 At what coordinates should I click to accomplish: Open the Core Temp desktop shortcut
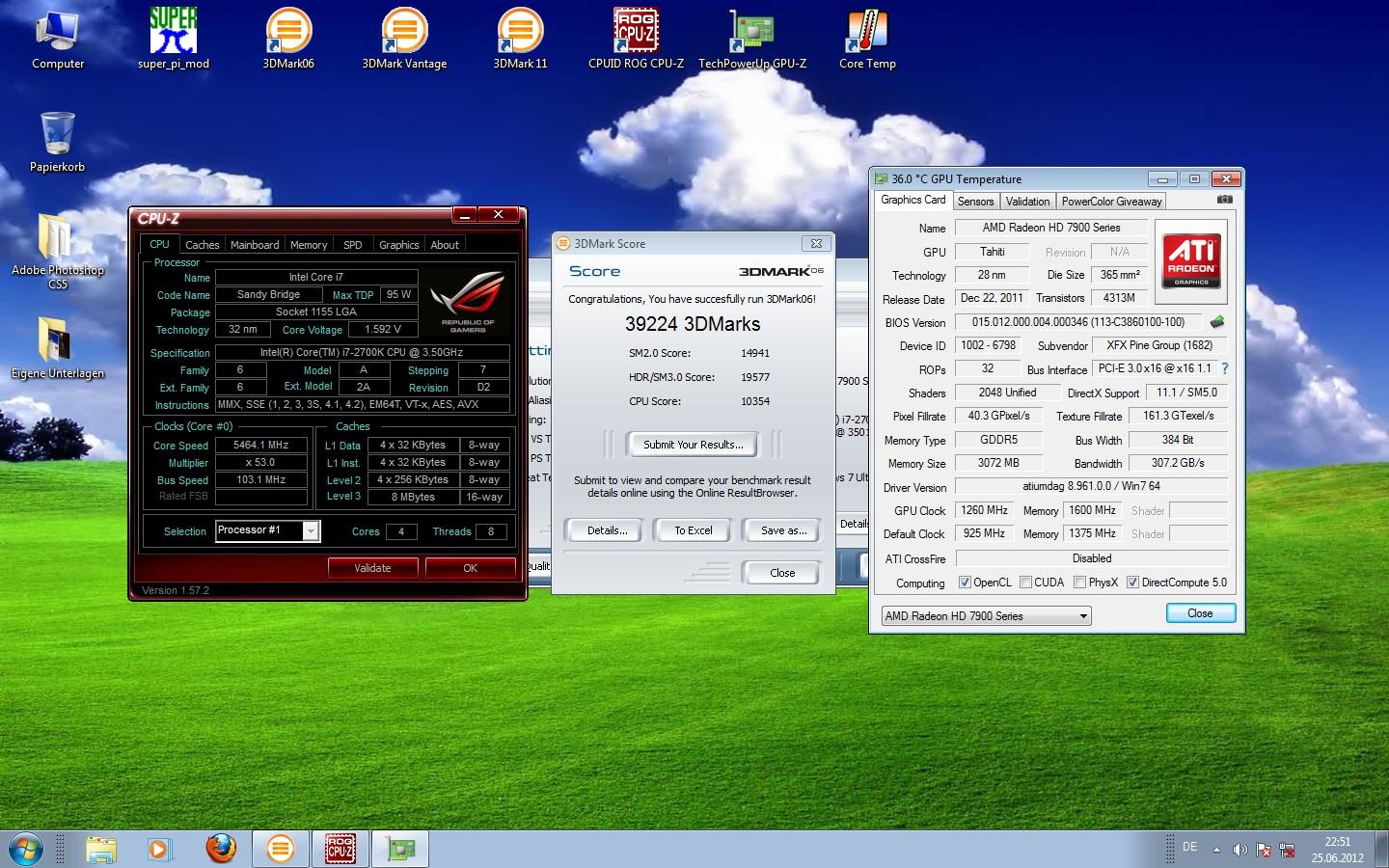pos(867,39)
